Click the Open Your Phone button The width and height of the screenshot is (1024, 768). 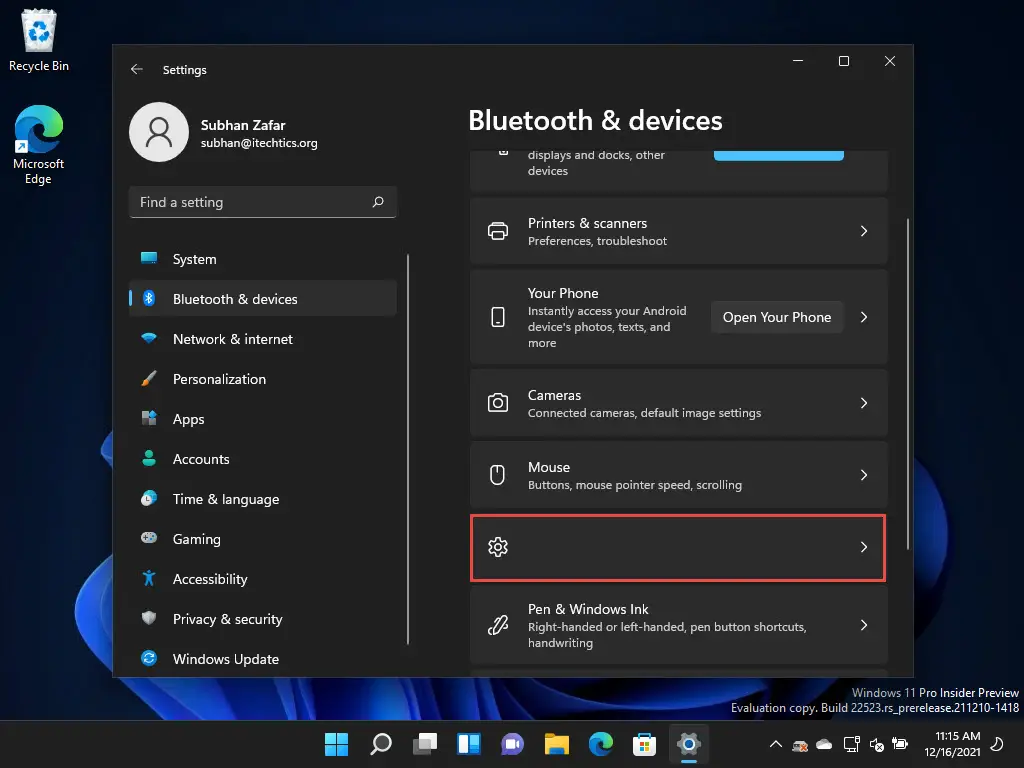[x=777, y=317]
